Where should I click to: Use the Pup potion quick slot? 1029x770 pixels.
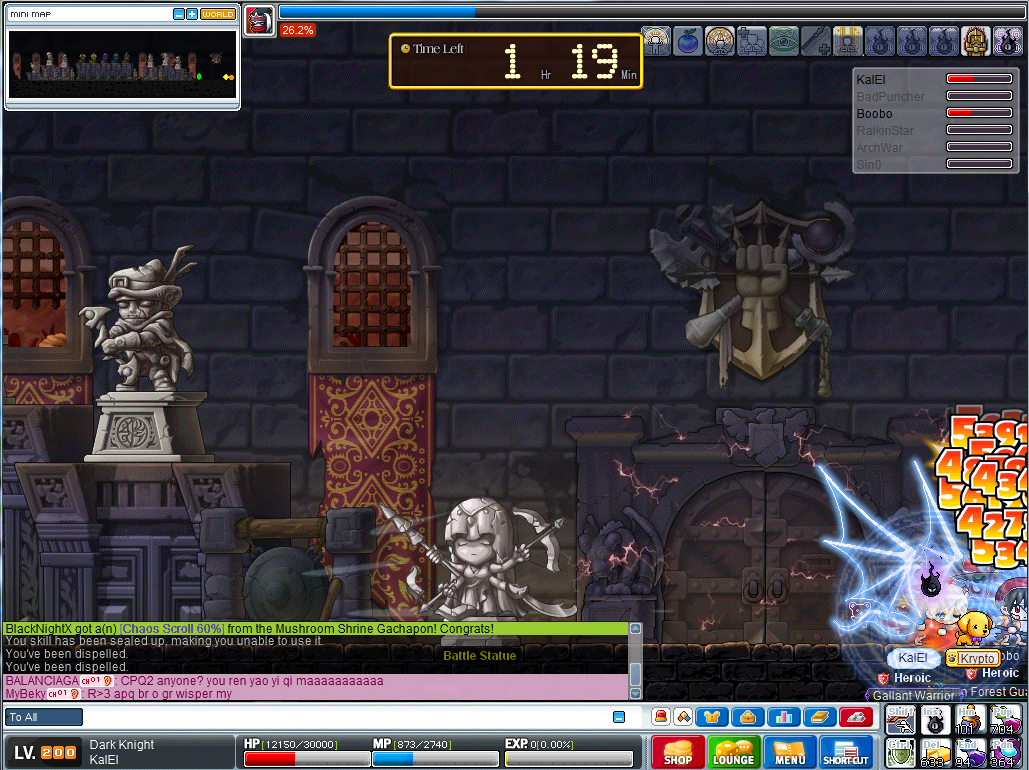(x=1005, y=720)
